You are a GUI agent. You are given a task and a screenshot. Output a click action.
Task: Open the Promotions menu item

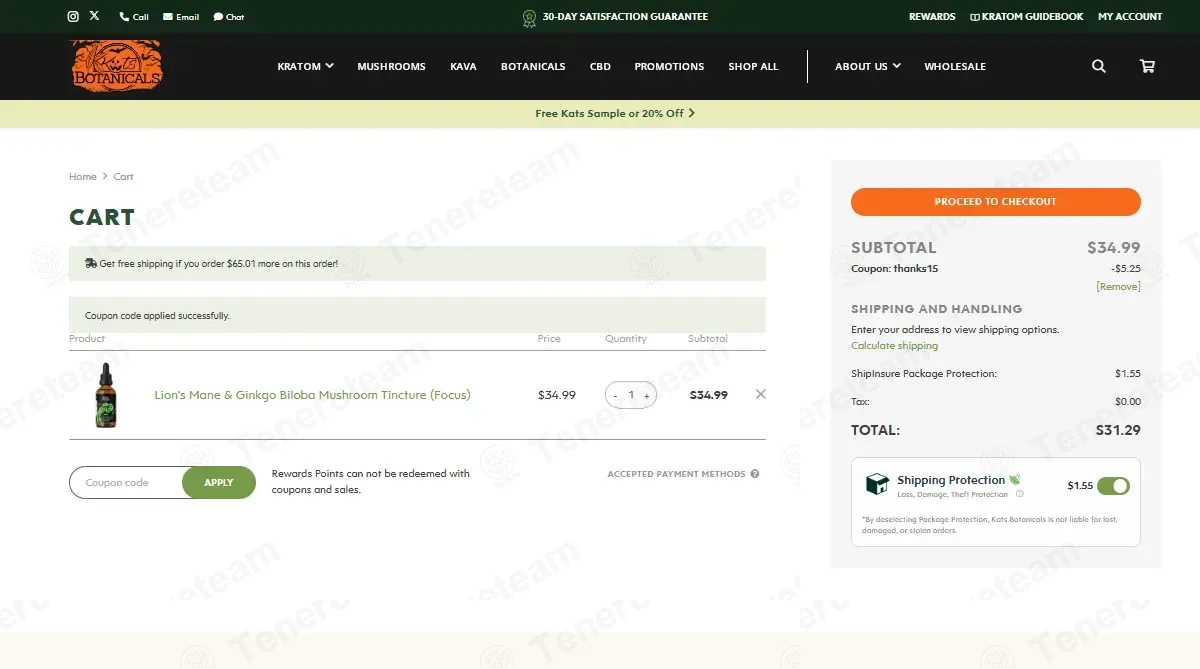tap(669, 66)
